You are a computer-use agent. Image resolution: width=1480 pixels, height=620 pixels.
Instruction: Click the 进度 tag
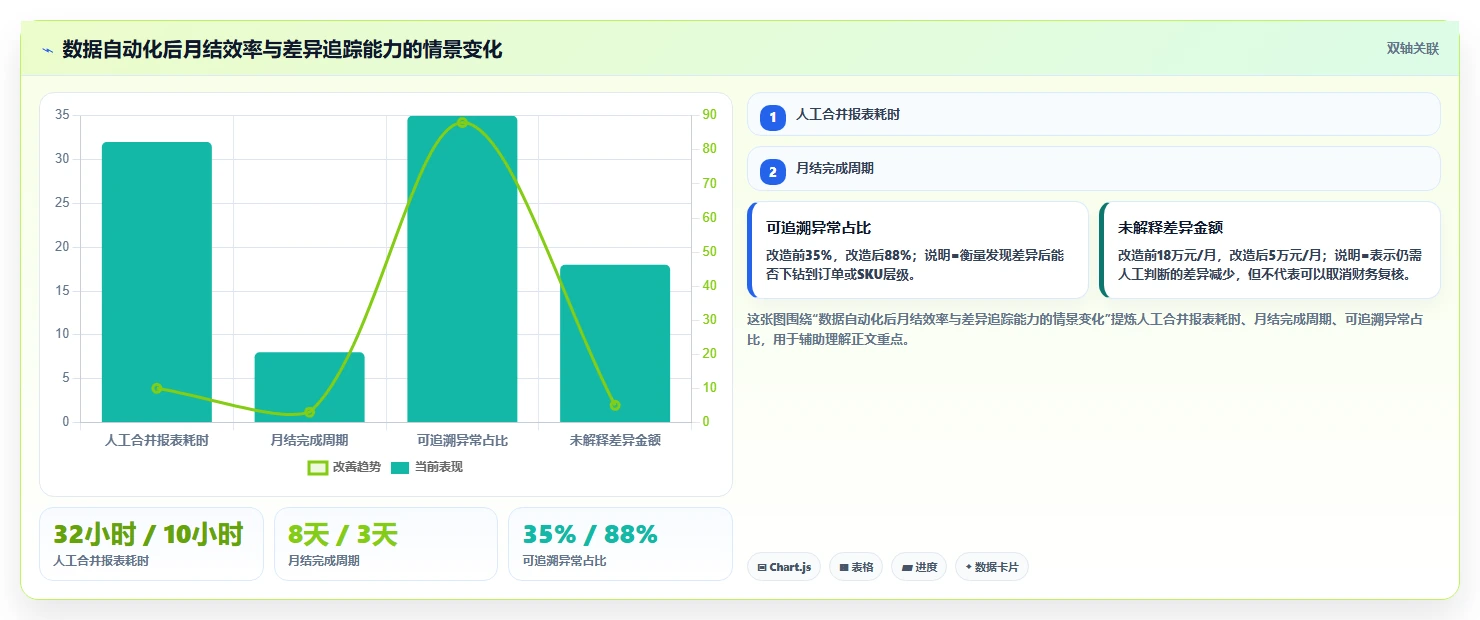point(919,567)
